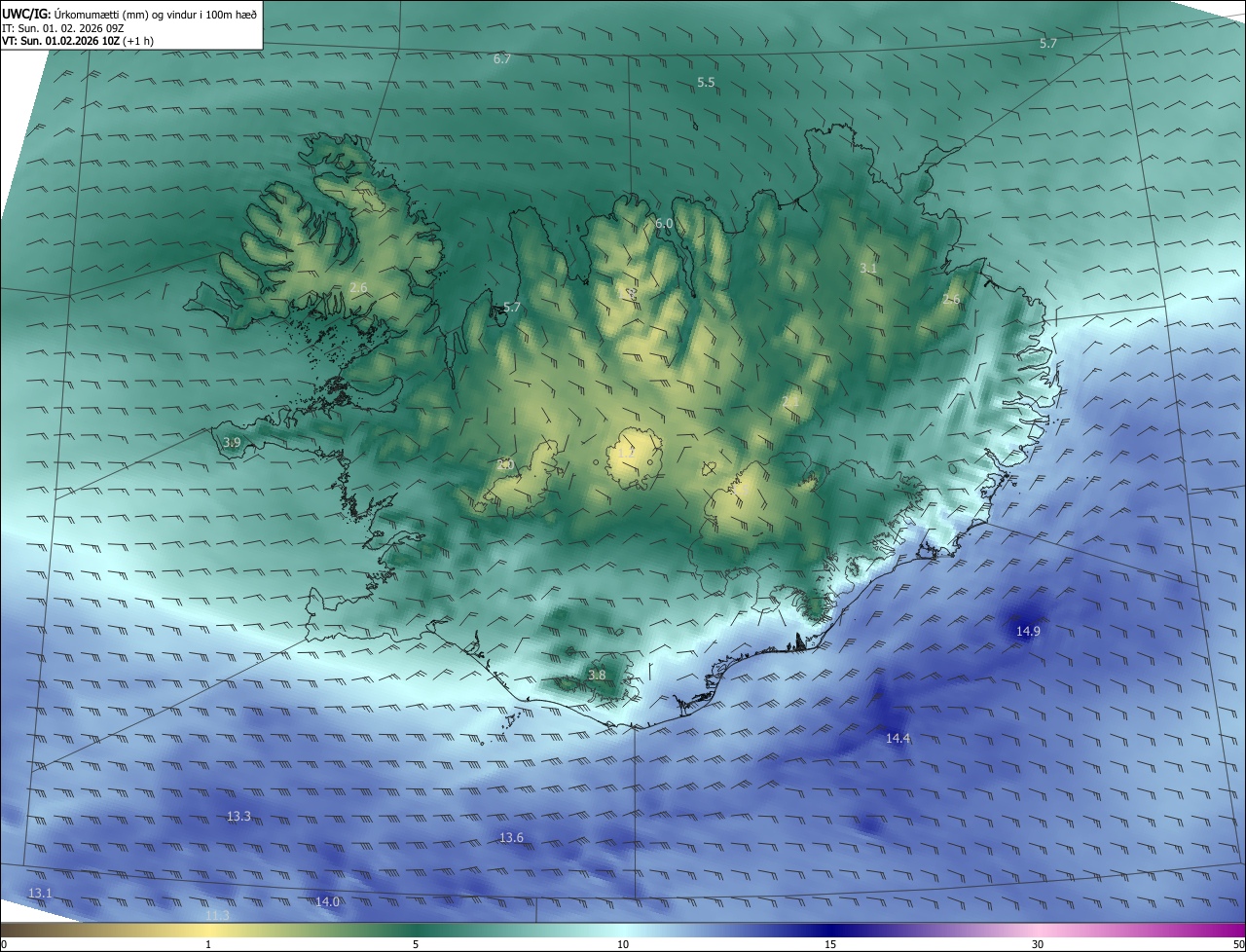Click the 14.4 value label offshore
This screenshot has height=952, width=1246.
tap(898, 739)
